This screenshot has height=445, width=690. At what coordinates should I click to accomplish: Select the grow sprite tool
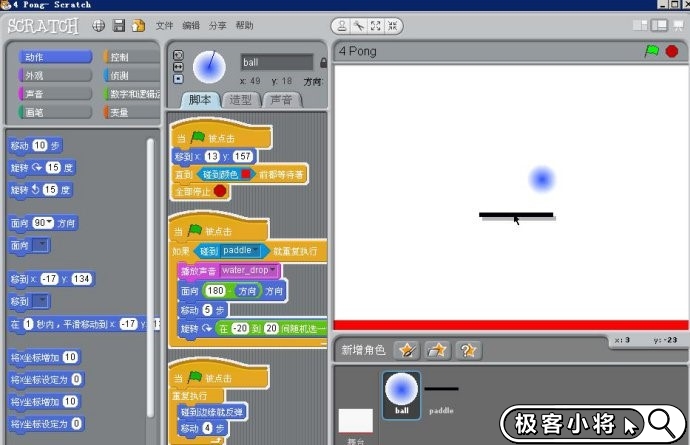click(375, 25)
